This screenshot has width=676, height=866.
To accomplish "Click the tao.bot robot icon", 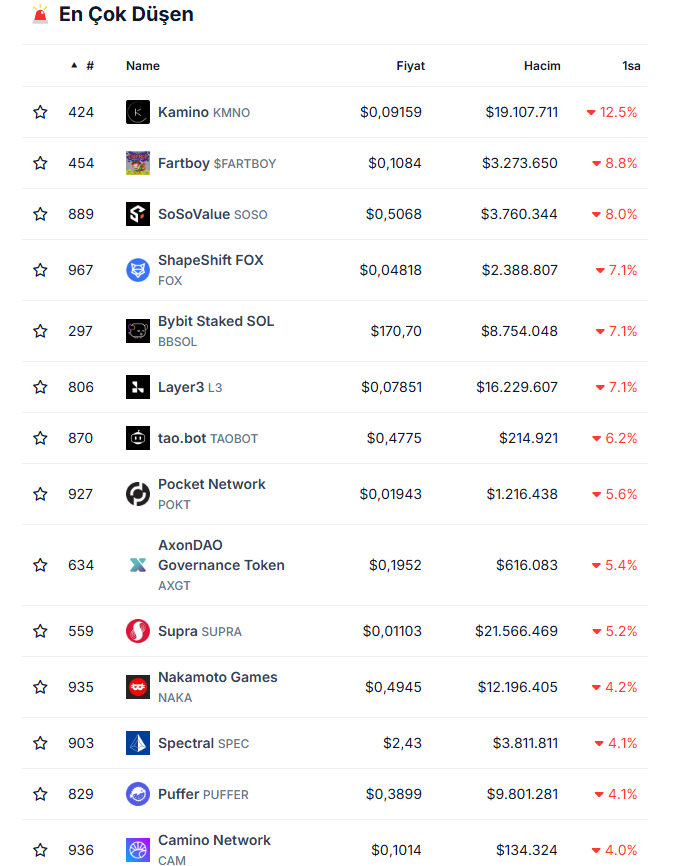I will point(138,438).
